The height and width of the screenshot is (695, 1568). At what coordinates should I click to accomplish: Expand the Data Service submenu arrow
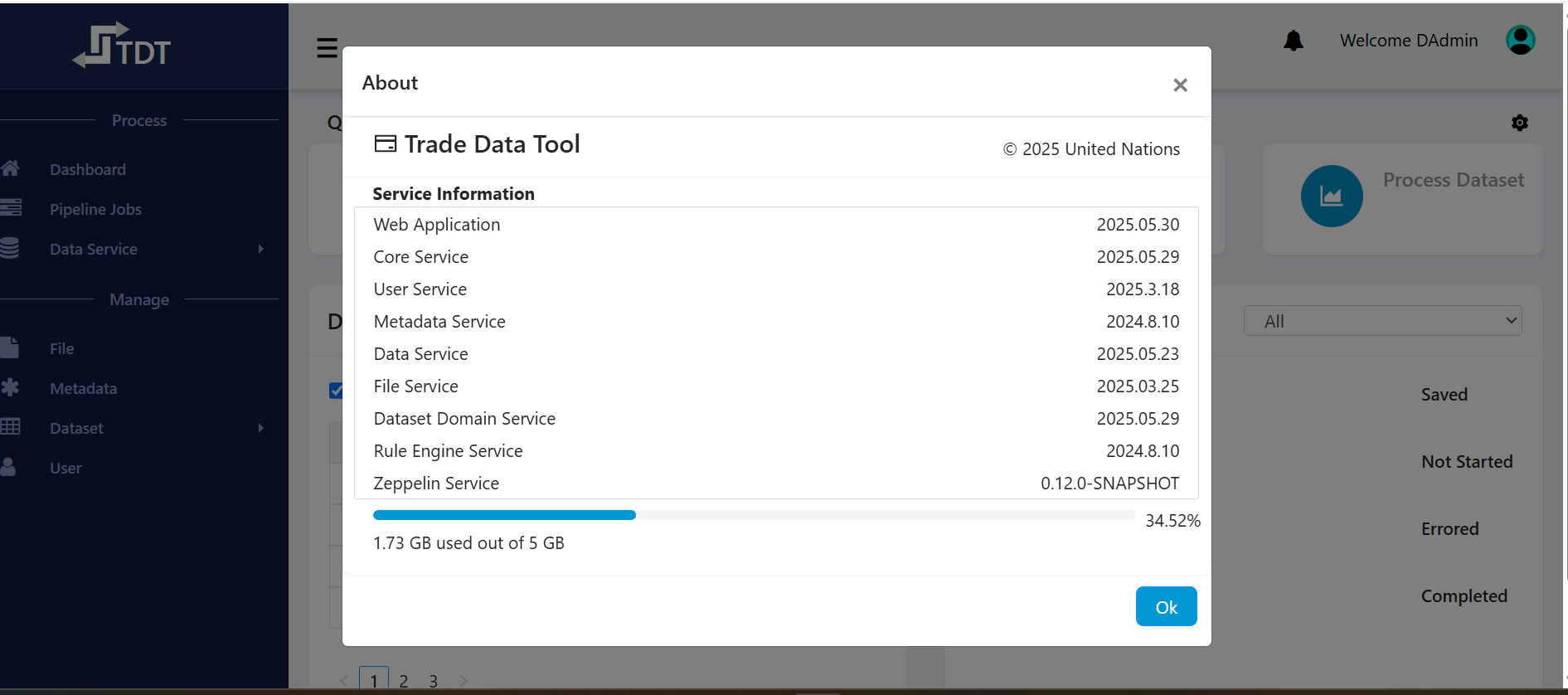(260, 249)
